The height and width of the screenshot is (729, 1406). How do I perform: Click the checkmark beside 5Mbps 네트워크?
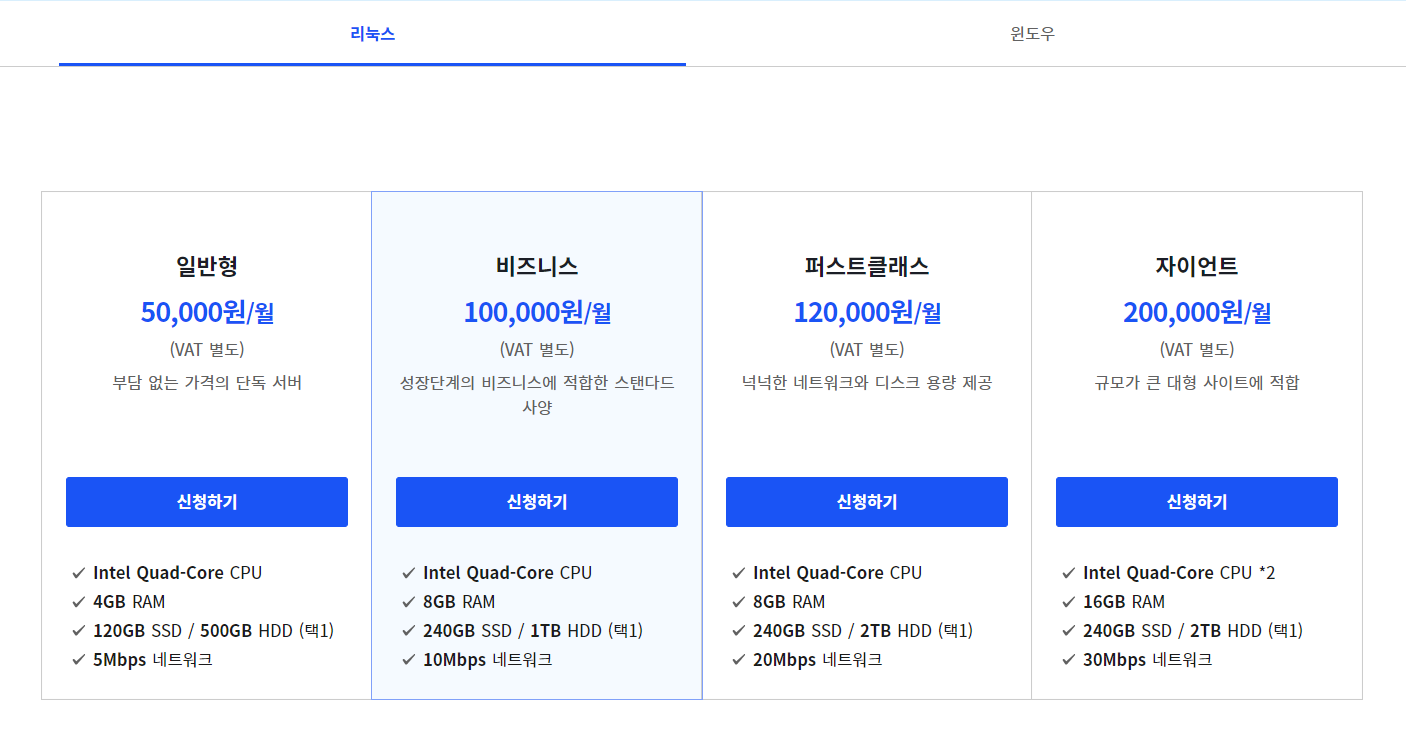(78, 659)
